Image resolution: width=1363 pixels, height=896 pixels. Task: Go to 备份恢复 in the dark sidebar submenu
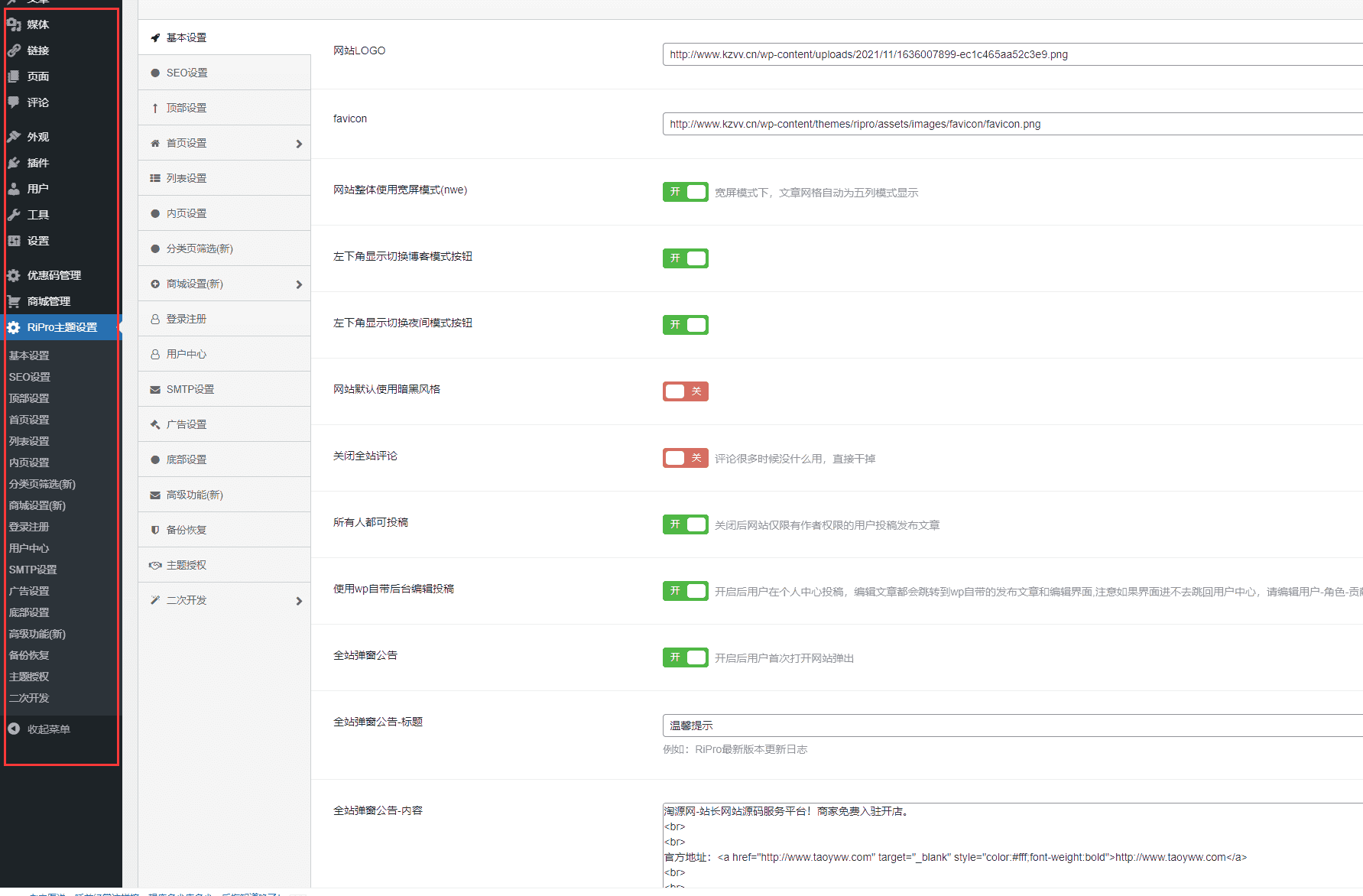pyautogui.click(x=29, y=655)
